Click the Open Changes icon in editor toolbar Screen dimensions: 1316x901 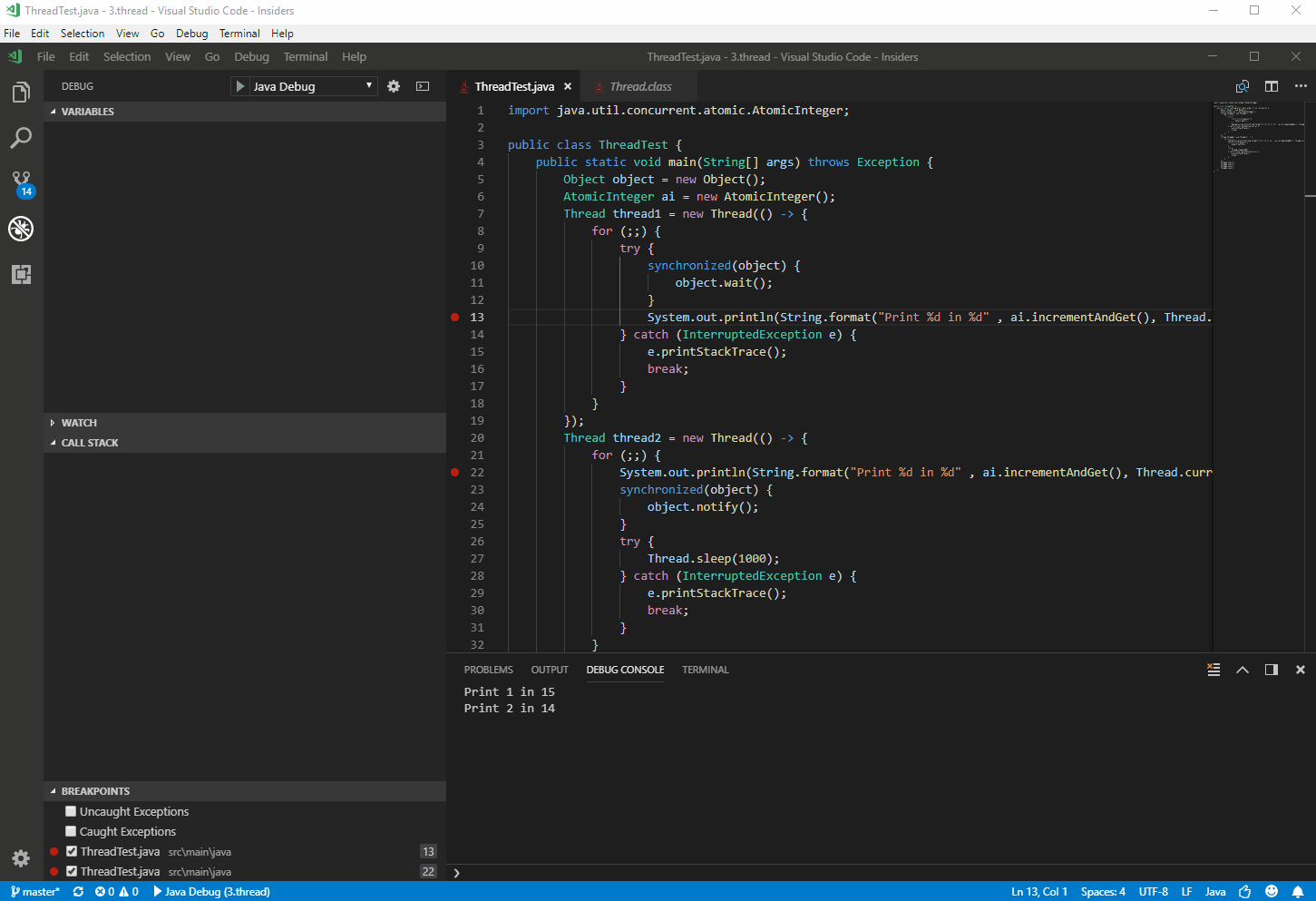click(1243, 85)
